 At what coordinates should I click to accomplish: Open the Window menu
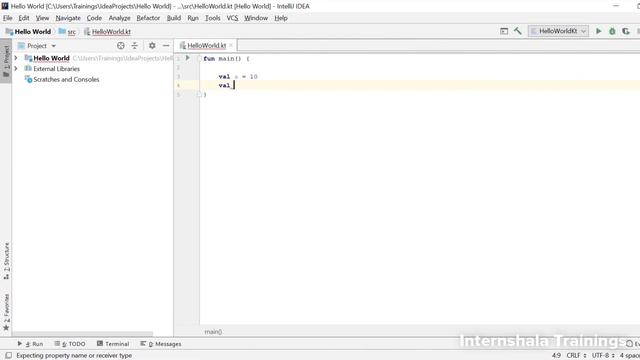[x=256, y=18]
